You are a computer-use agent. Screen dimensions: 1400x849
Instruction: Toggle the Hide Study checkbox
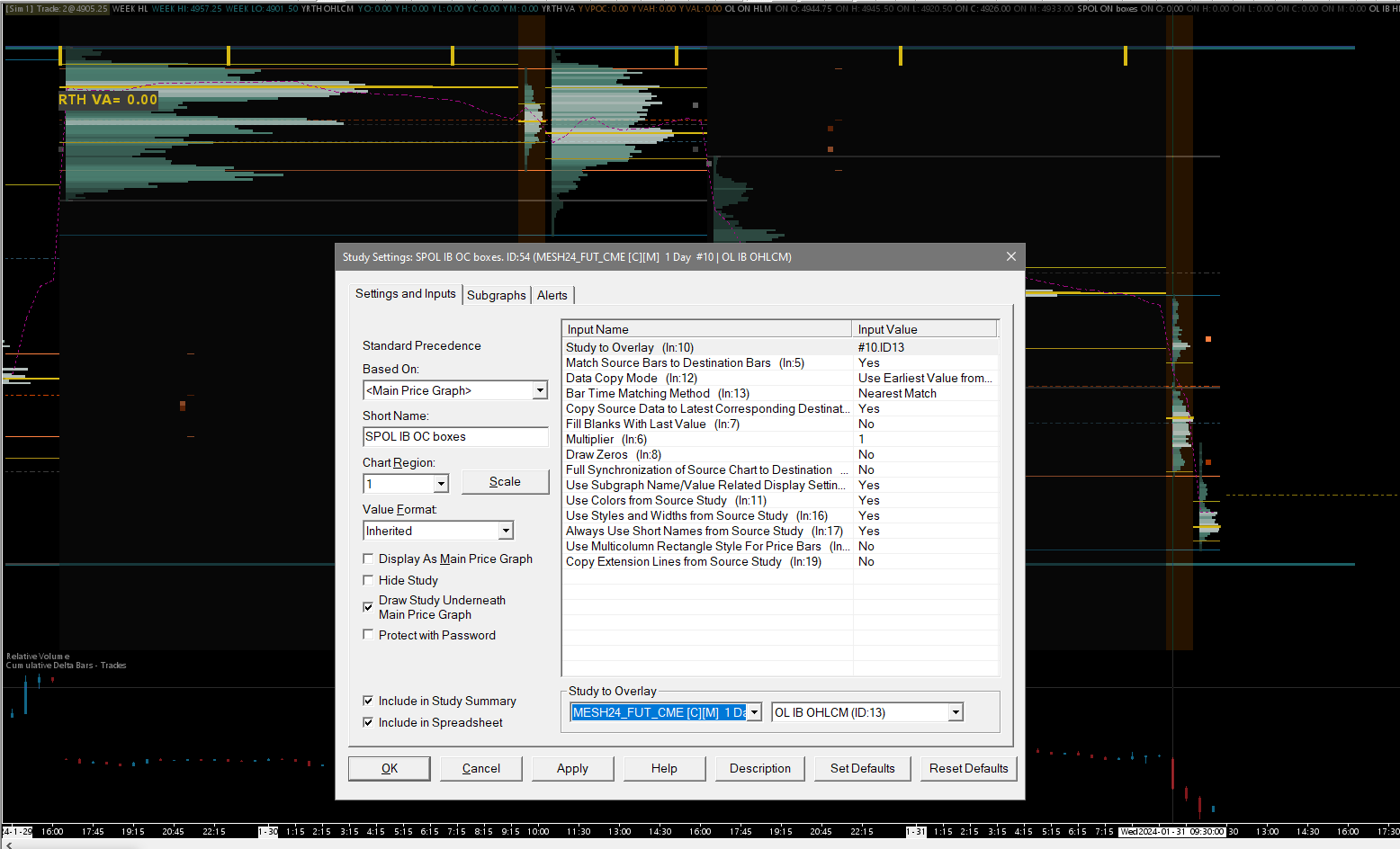coord(368,580)
